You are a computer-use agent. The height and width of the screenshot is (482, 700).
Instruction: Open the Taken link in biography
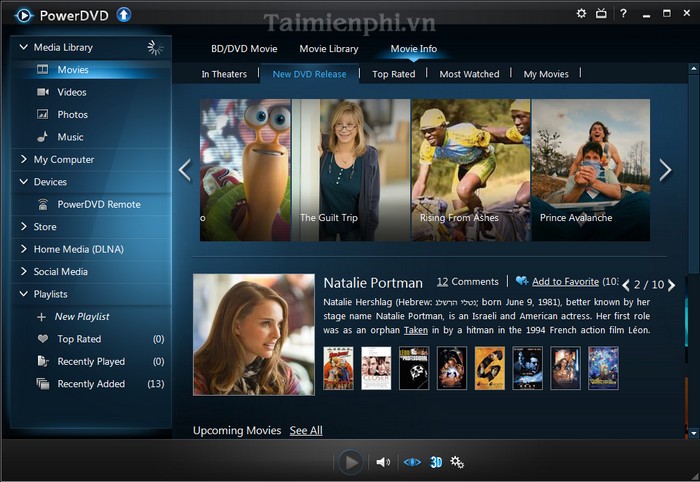pos(416,330)
